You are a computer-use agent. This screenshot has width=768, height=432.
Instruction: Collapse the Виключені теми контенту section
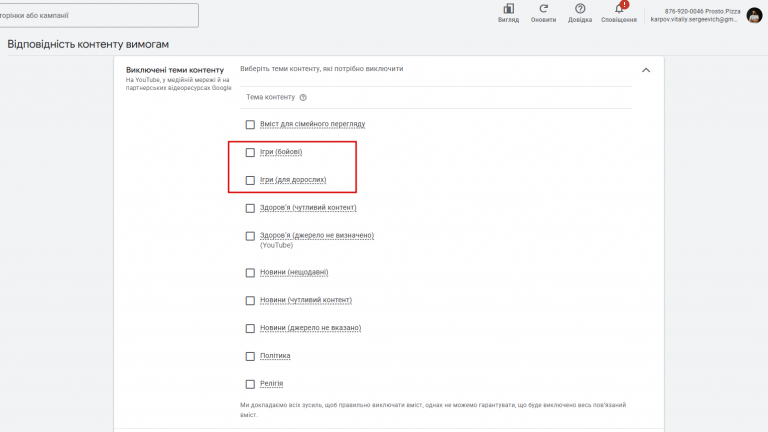pyautogui.click(x=646, y=70)
